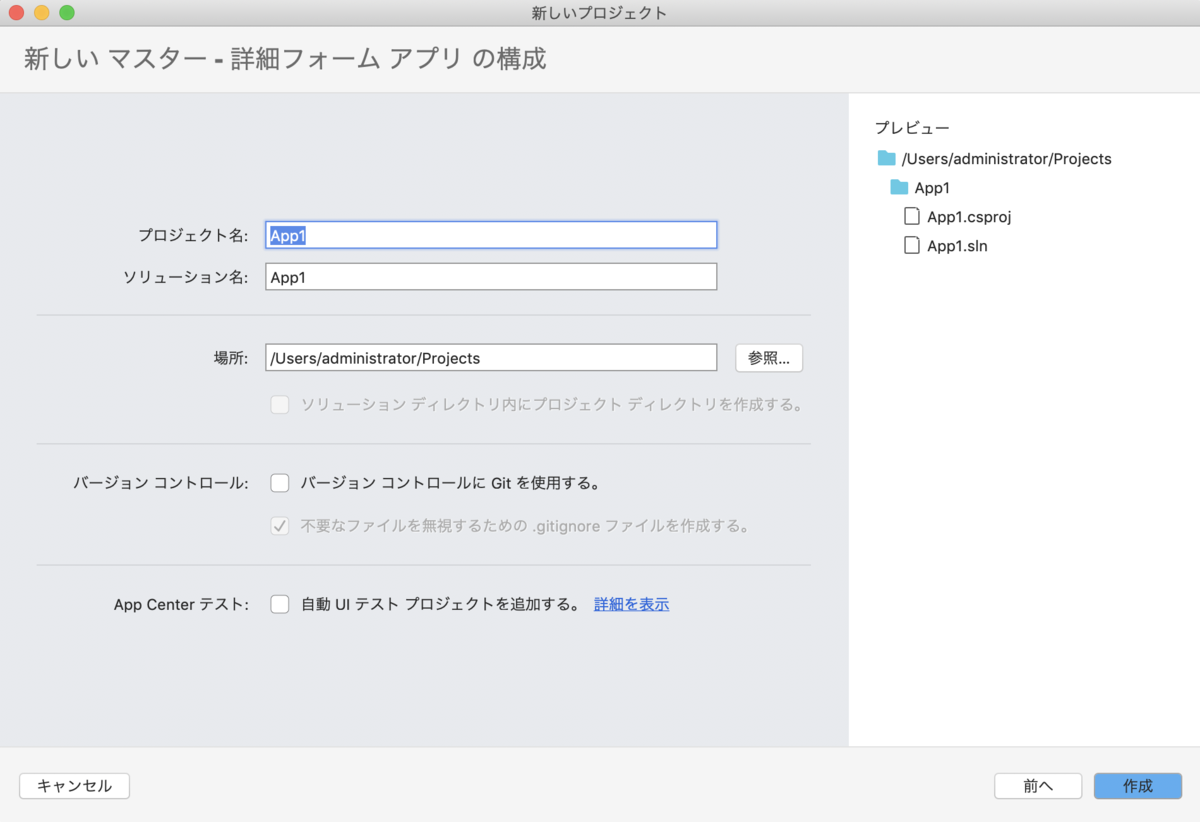Click the ソリューション ディレクトリ内に作成 checkbox
The width and height of the screenshot is (1200, 822).
280,405
